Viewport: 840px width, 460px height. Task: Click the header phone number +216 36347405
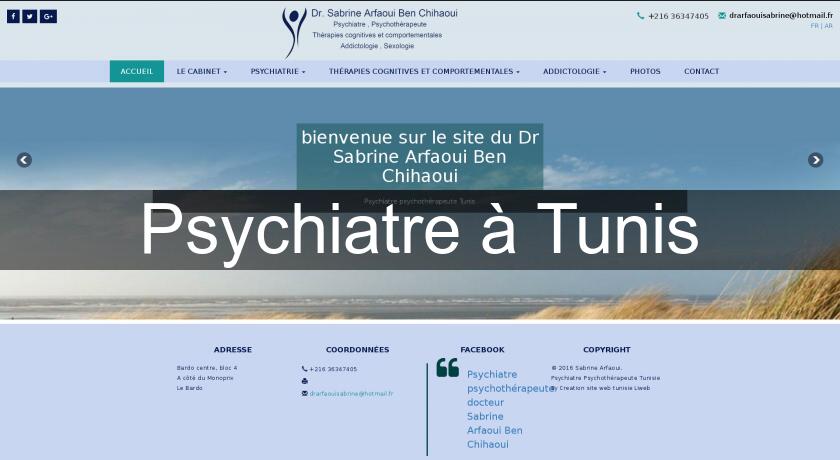[x=678, y=16]
